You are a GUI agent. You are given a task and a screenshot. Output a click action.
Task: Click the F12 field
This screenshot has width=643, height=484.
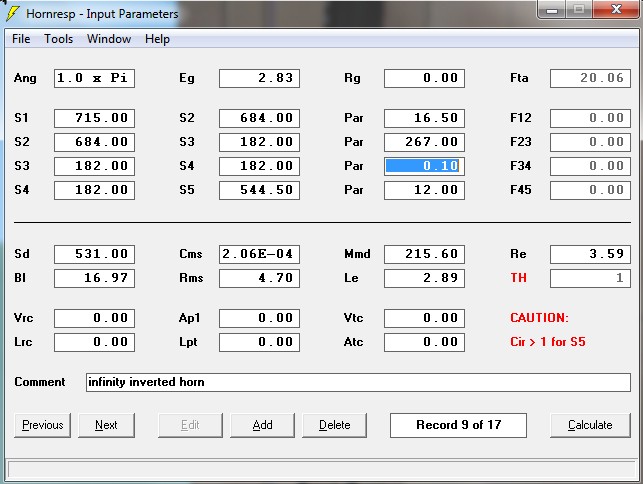click(x=590, y=118)
